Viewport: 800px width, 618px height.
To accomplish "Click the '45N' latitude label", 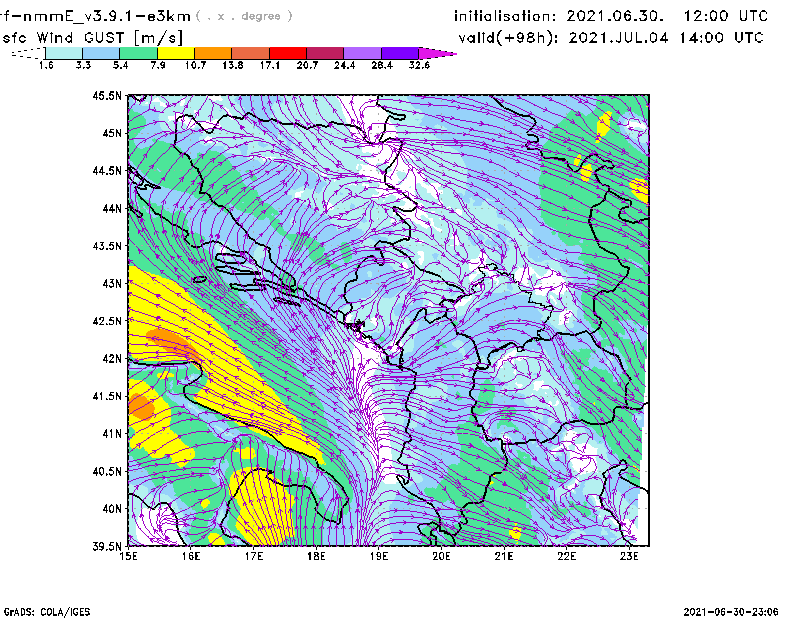I will point(112,133).
